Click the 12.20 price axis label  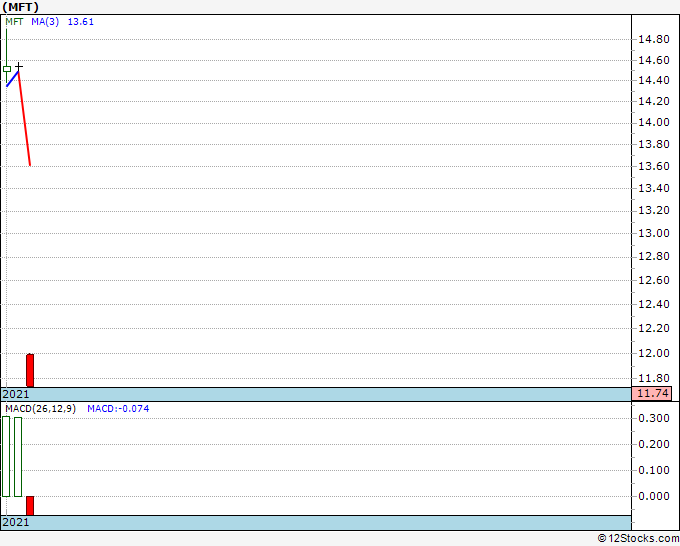point(654,328)
